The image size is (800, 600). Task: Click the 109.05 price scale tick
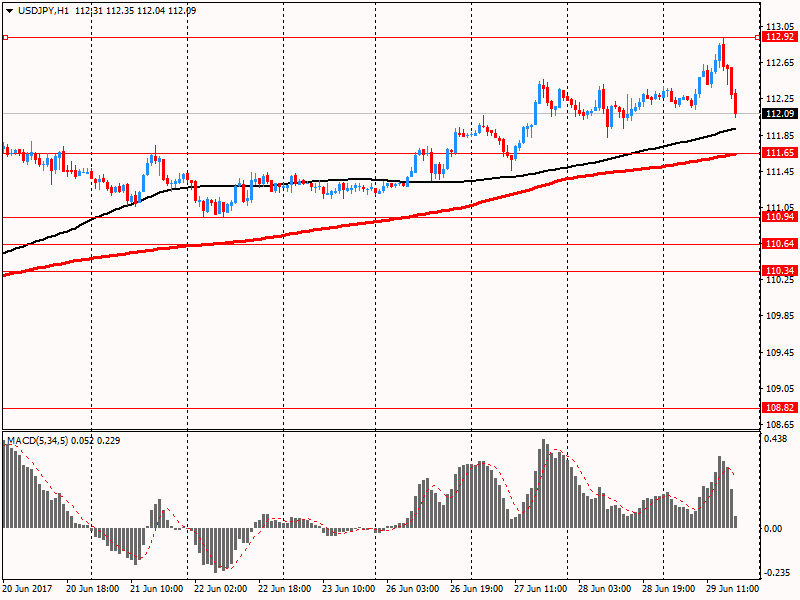pyautogui.click(x=780, y=389)
